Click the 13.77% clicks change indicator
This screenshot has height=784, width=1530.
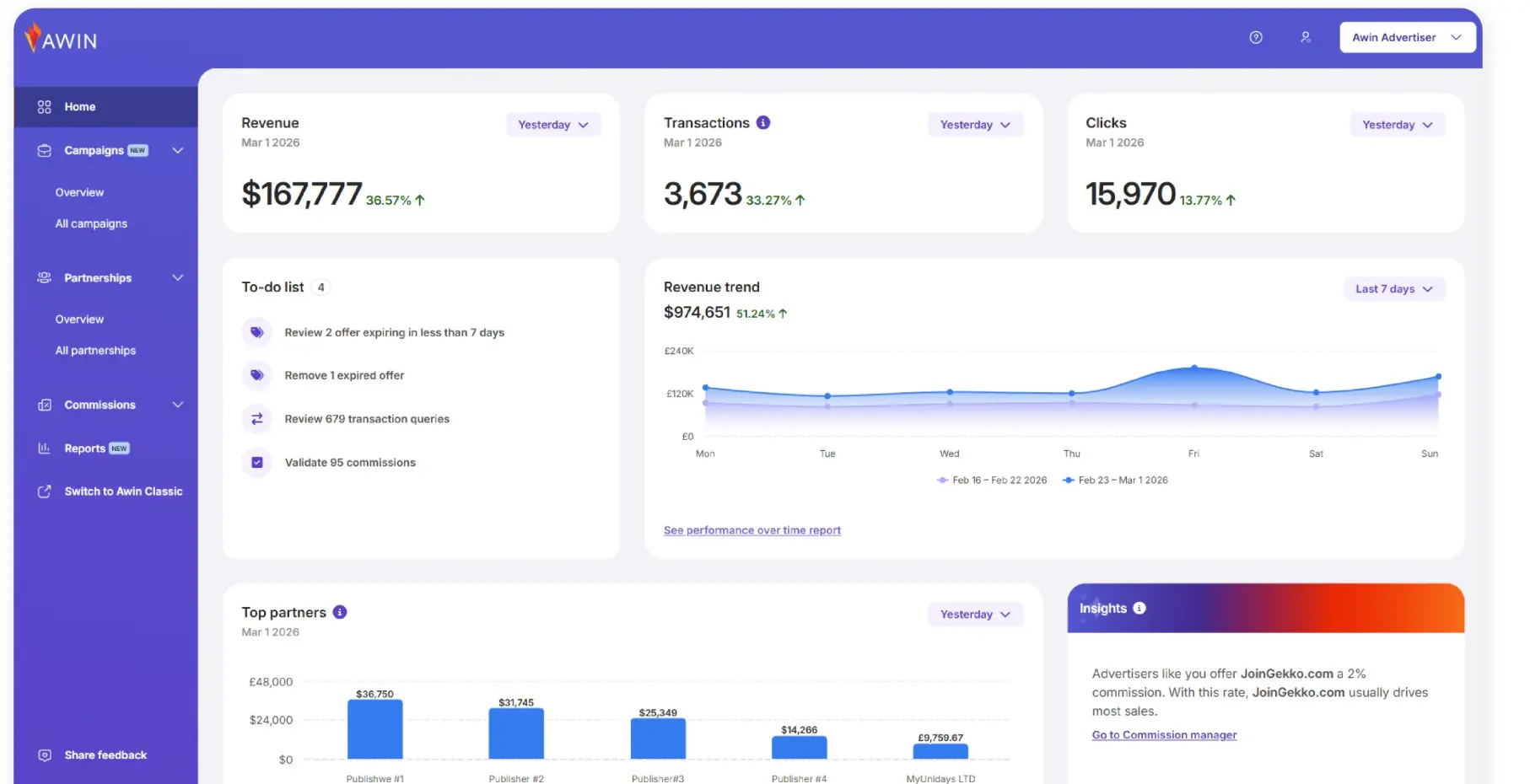pyautogui.click(x=1208, y=201)
